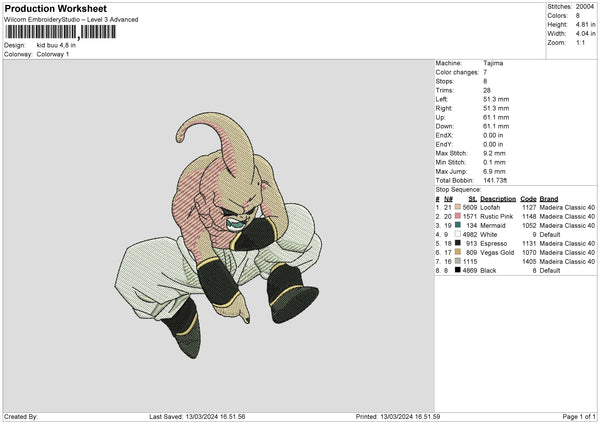Viewport: 600px width, 424px height.
Task: Click the Width value 4.04 in
Action: (x=585, y=34)
